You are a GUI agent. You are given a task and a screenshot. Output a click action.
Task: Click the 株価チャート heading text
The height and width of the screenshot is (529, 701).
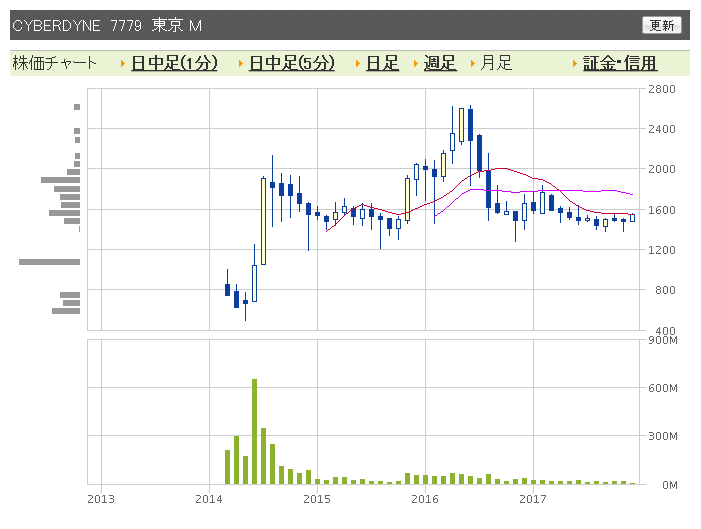55,63
